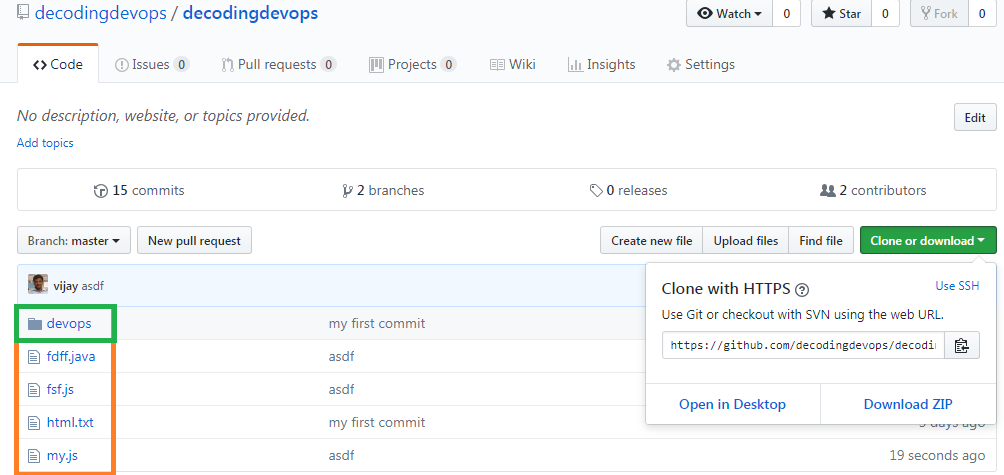
Task: Click the devops folder icon
Action: [x=35, y=324]
